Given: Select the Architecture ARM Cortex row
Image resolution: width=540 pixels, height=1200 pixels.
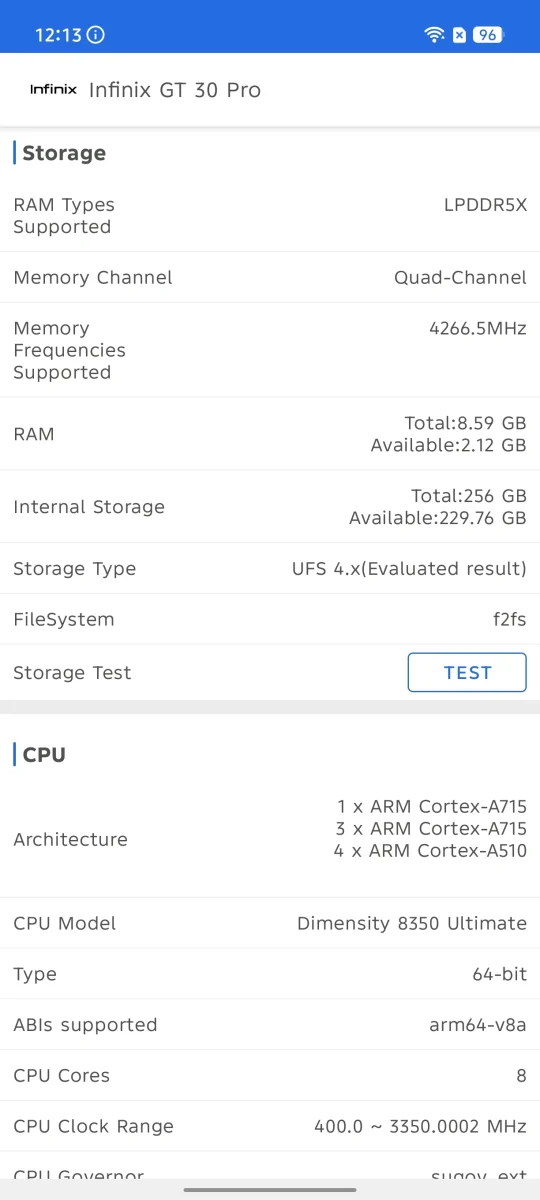Looking at the screenshot, I should point(270,839).
